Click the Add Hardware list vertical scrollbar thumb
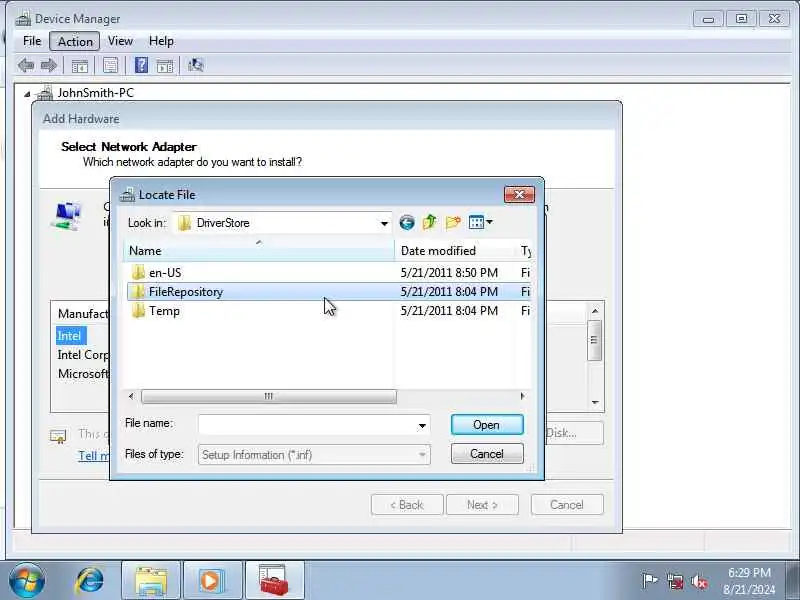The height and width of the screenshot is (600, 800). (594, 340)
